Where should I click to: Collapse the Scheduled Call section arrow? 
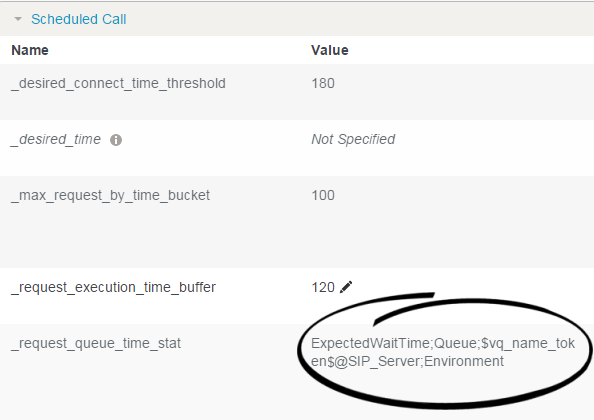(x=18, y=19)
